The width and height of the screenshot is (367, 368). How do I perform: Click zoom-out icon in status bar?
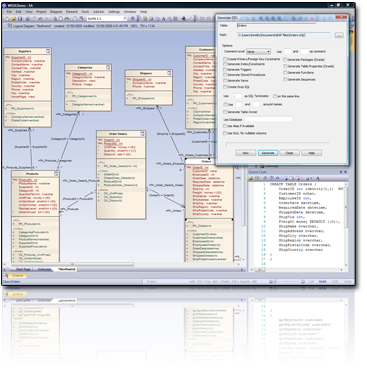(x=271, y=282)
